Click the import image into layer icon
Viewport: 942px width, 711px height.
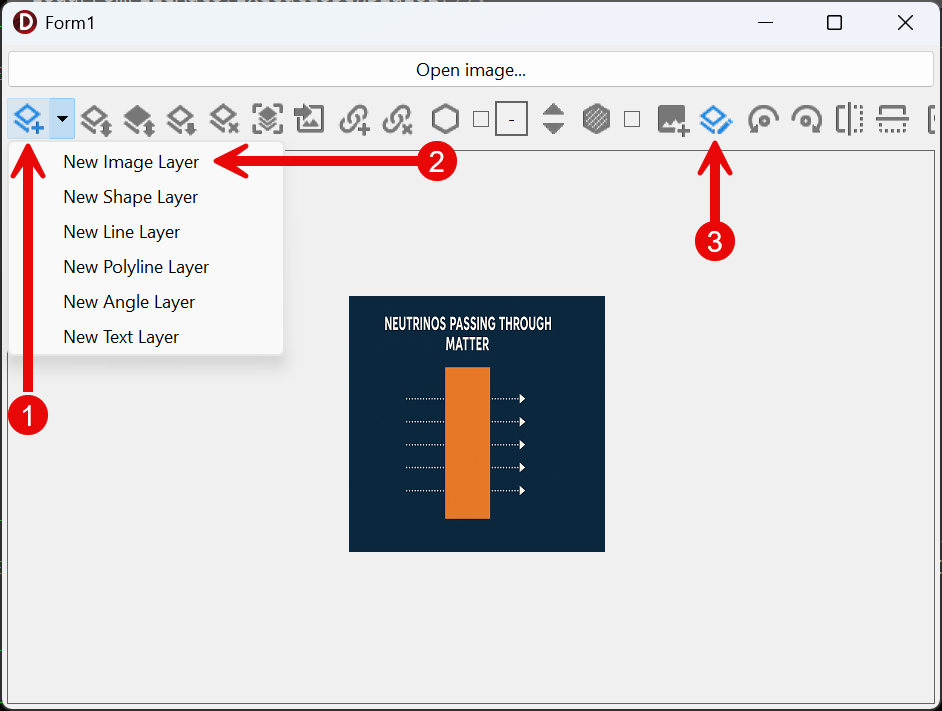tap(309, 119)
